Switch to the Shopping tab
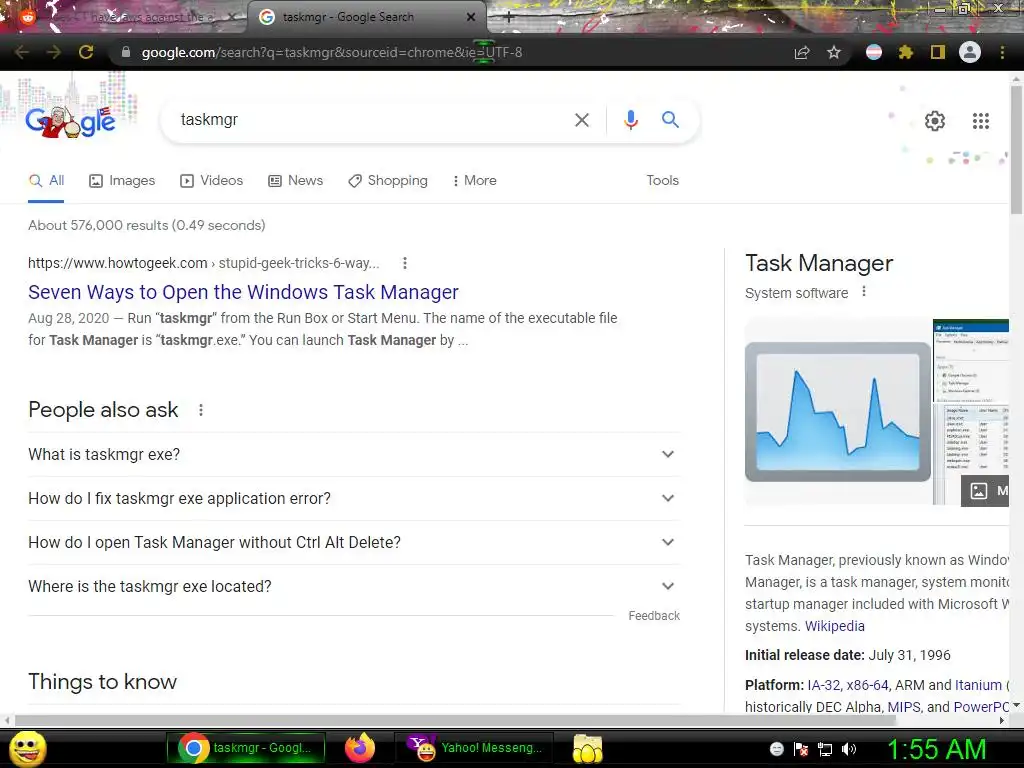This screenshot has height=768, width=1024. [388, 180]
